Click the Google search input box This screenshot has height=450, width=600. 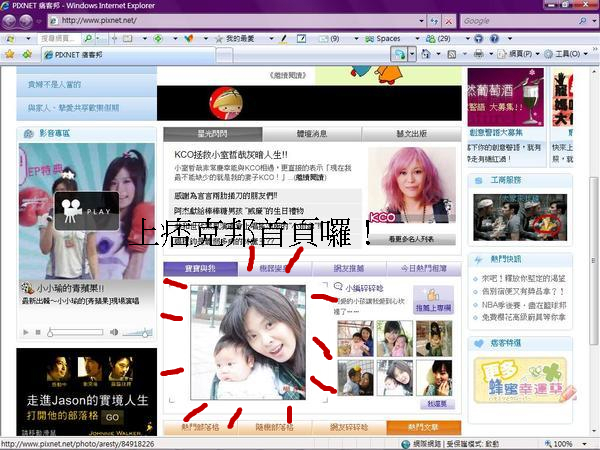point(519,21)
